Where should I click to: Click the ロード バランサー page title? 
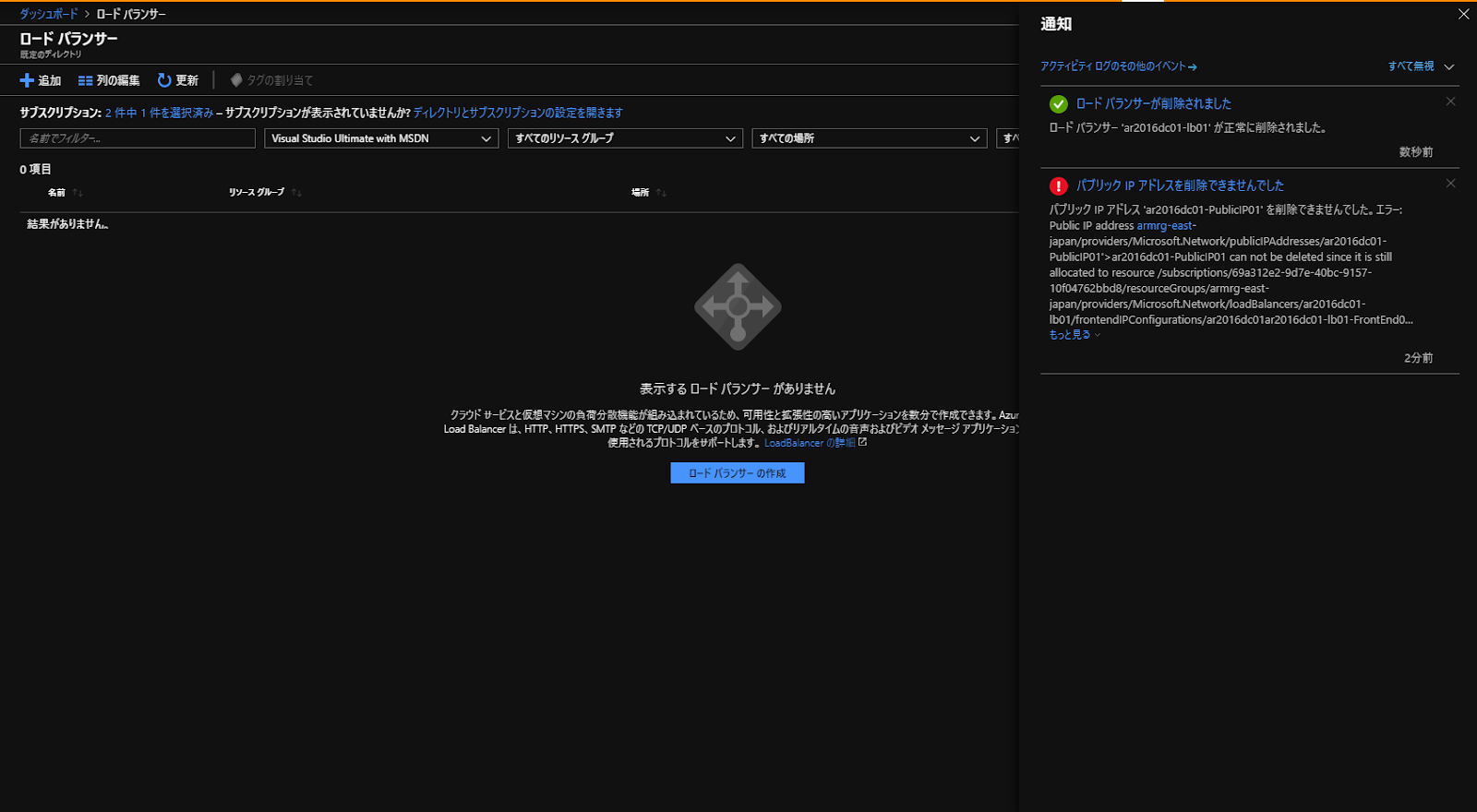69,39
